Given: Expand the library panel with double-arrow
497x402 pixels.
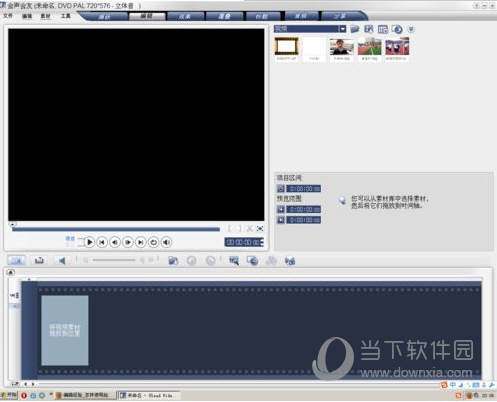Looking at the screenshot, I should 411,29.
